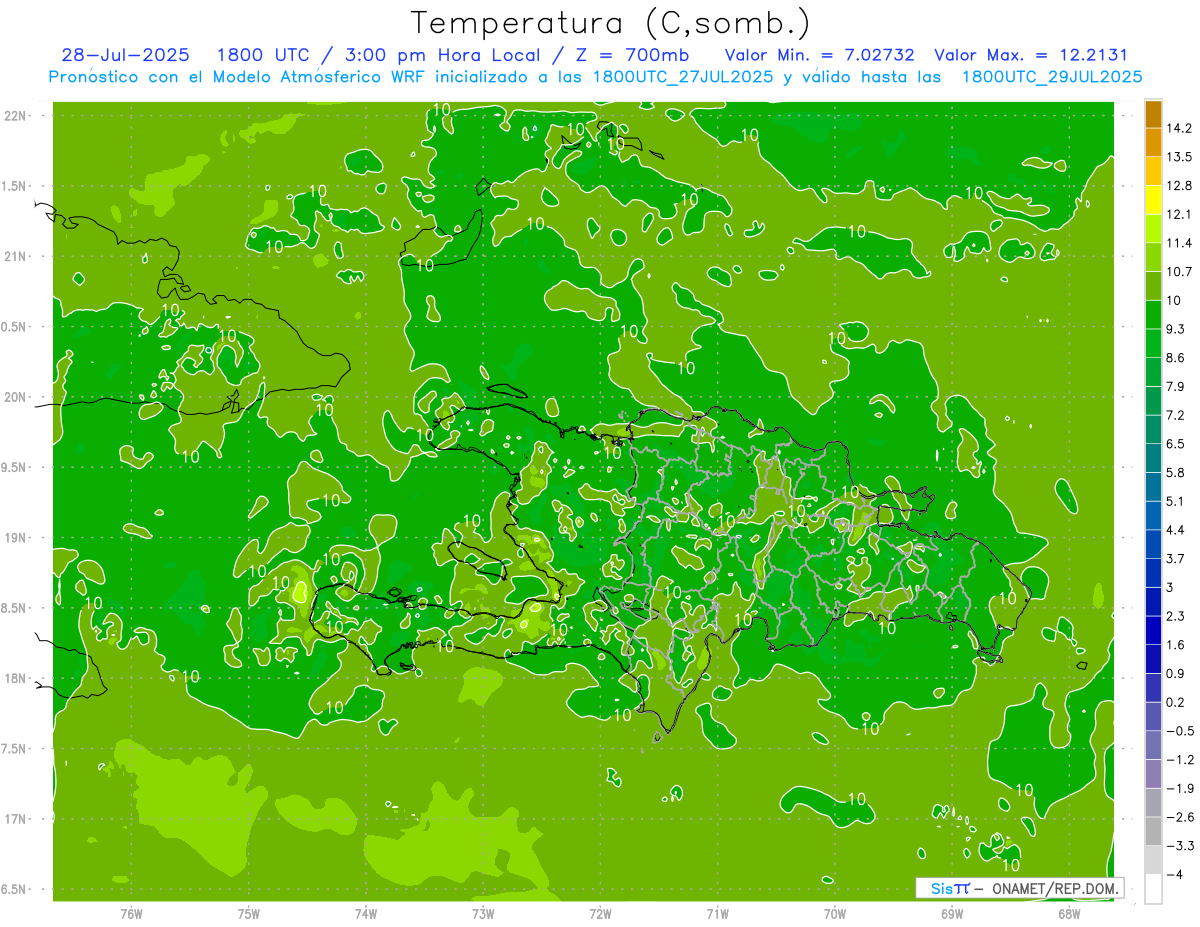Click the '70W' longitude label
Screen dimensions: 1200x927
coord(835,913)
